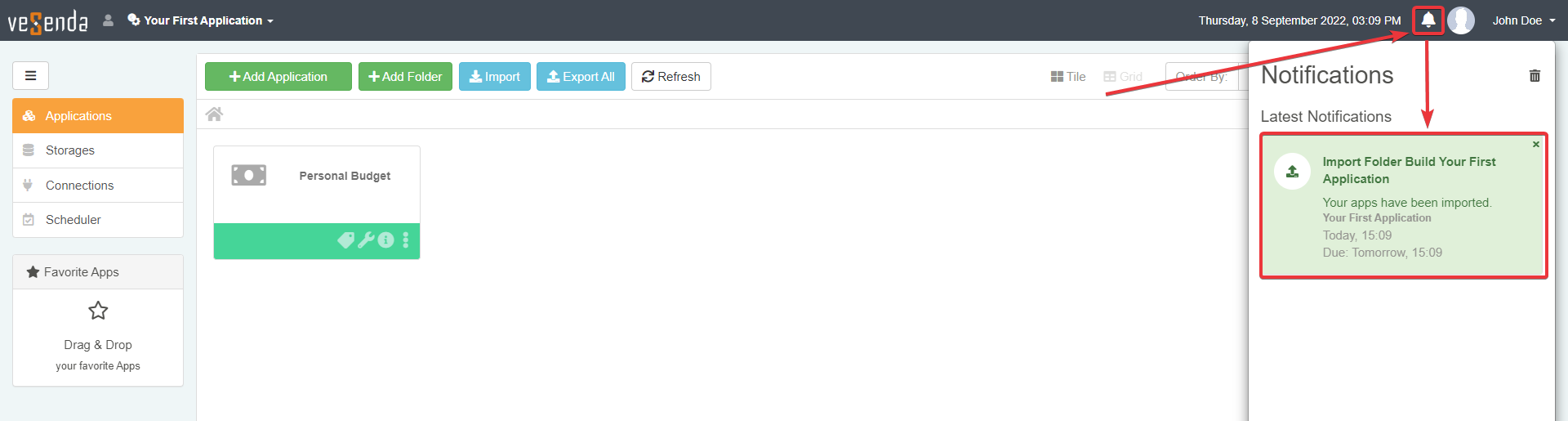Open John Doe user menu

coord(1522,20)
